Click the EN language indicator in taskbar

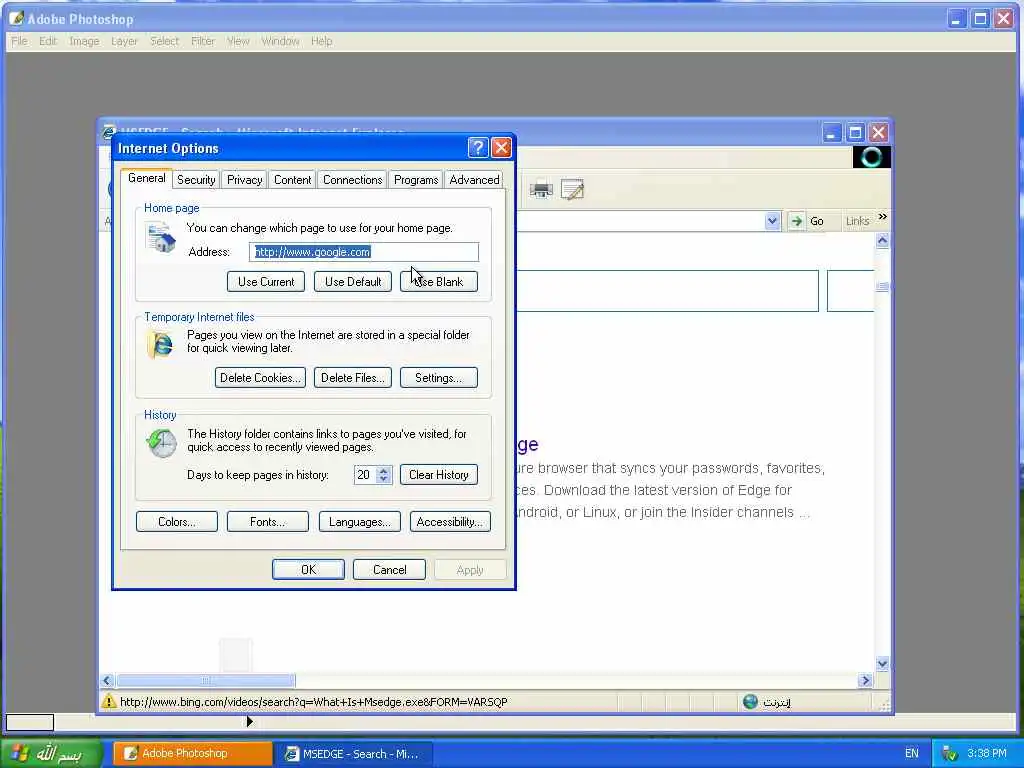pos(912,753)
